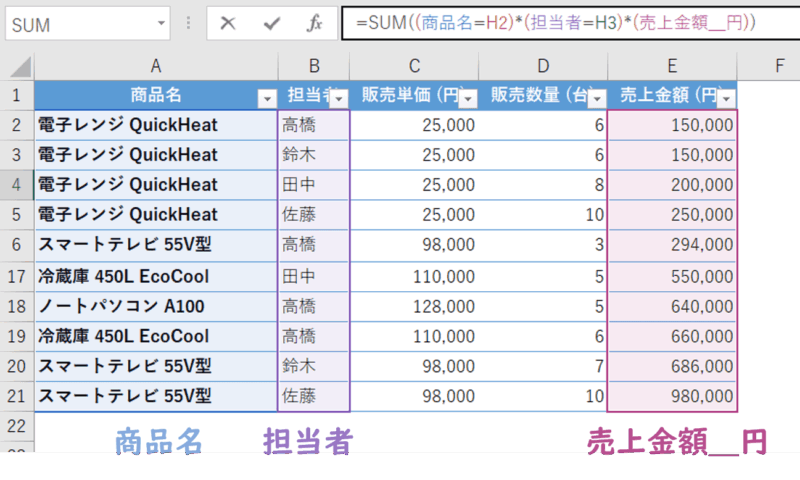Select column C header
The width and height of the screenshot is (800, 480).
click(414, 66)
